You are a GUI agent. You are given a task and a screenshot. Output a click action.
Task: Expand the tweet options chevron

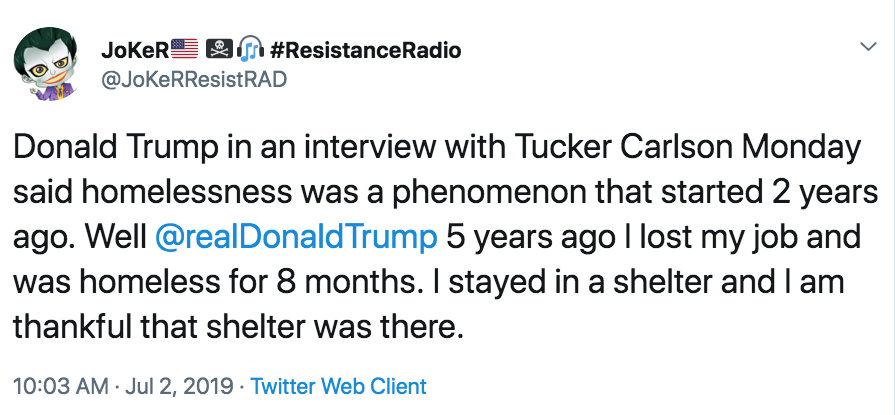click(868, 46)
